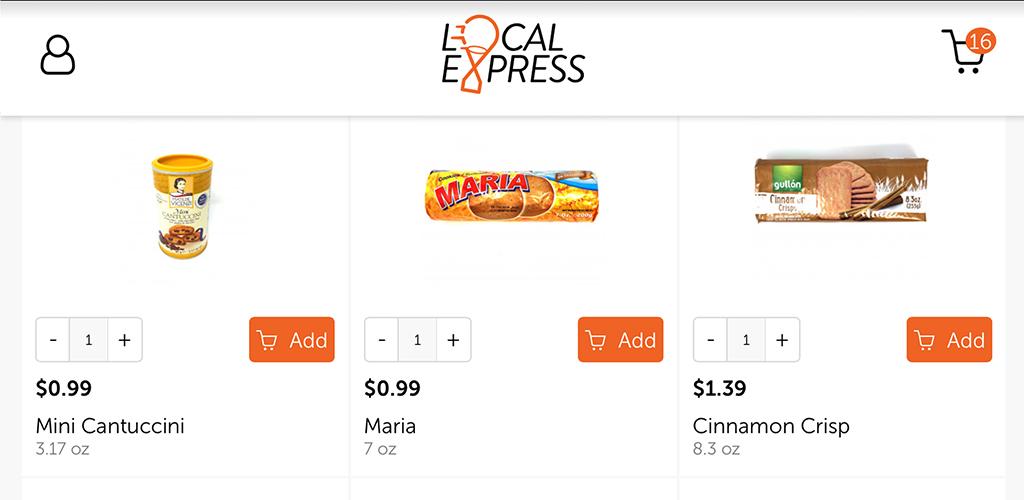The height and width of the screenshot is (500, 1024).
Task: Decrease quantity for Mini Cantuccini
Action: [x=53, y=339]
